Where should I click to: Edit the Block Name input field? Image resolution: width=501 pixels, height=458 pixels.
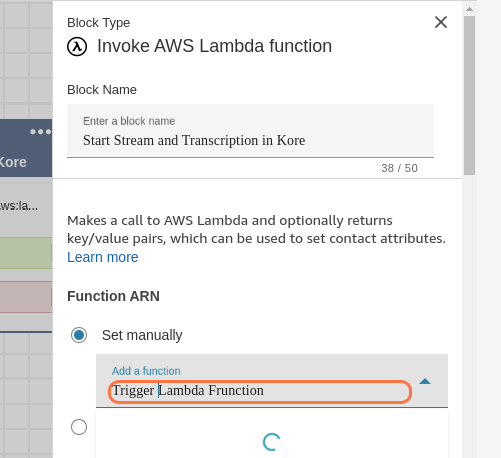click(250, 131)
